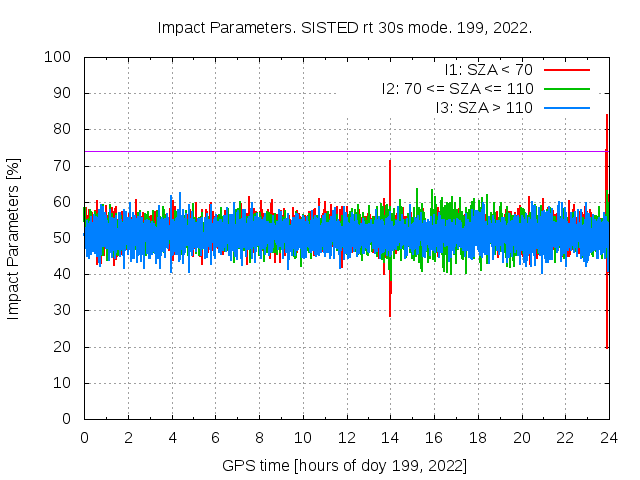Click the 'Impact Parameters [%]' y-axis label
Viewport: 640px width, 480px height.
pyautogui.click(x=14, y=238)
